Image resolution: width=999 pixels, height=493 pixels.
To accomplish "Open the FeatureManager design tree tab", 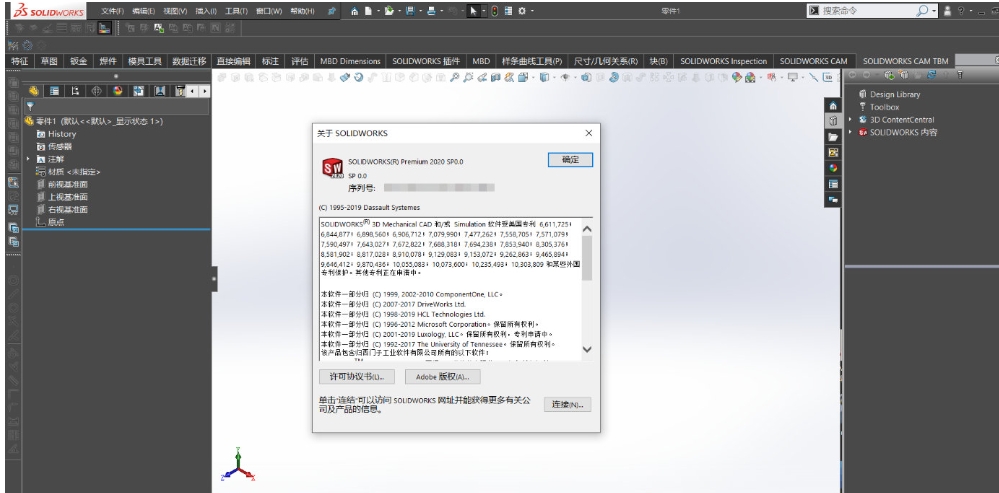I will click(33, 91).
